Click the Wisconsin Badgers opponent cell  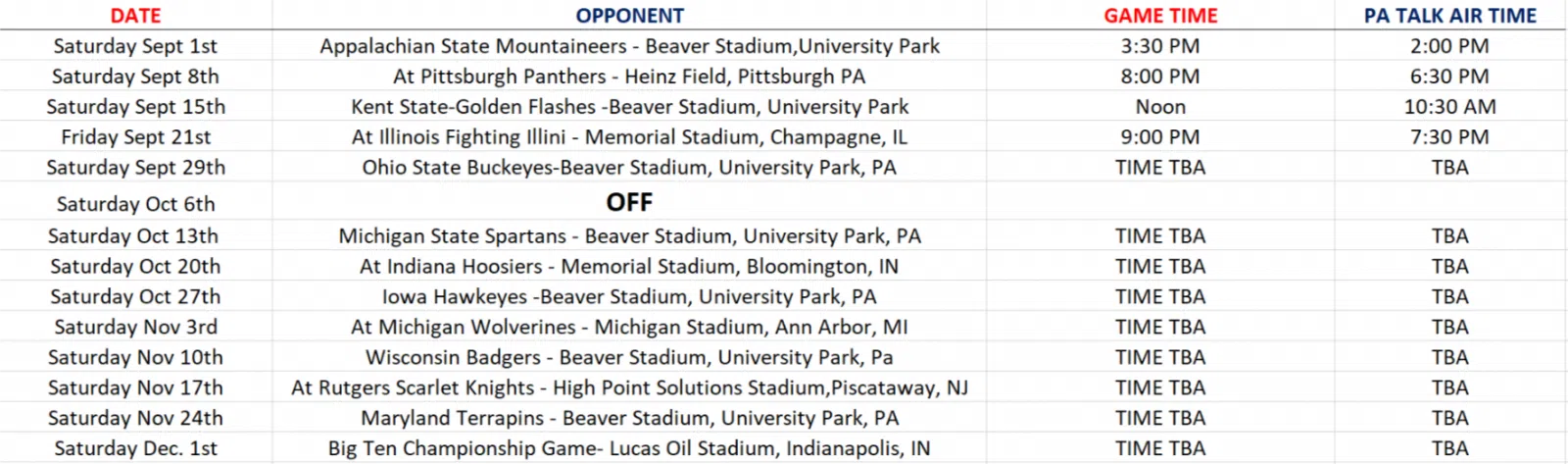(x=629, y=358)
